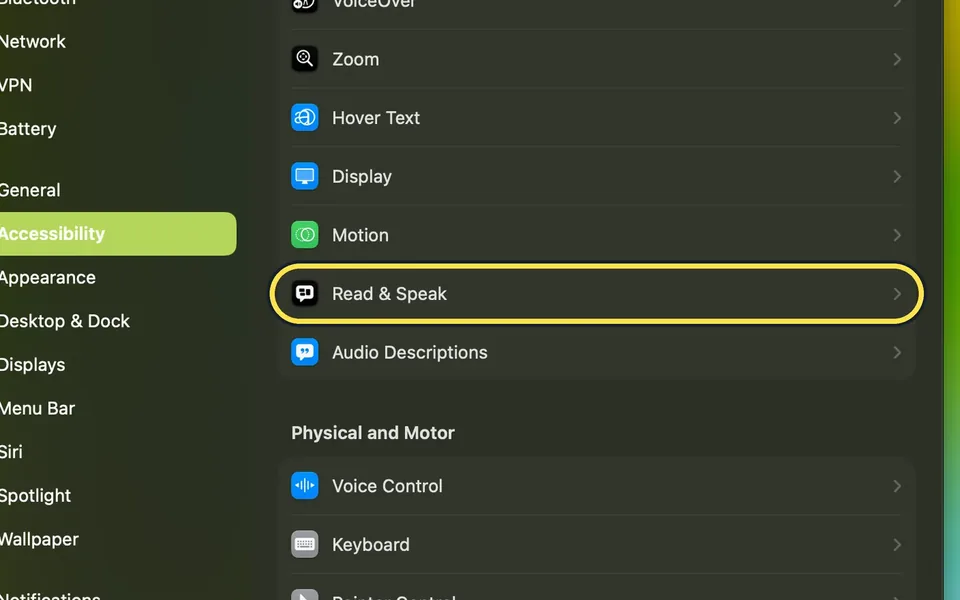This screenshot has width=960, height=600.
Task: Select Accessibility in the sidebar
Action: point(118,234)
